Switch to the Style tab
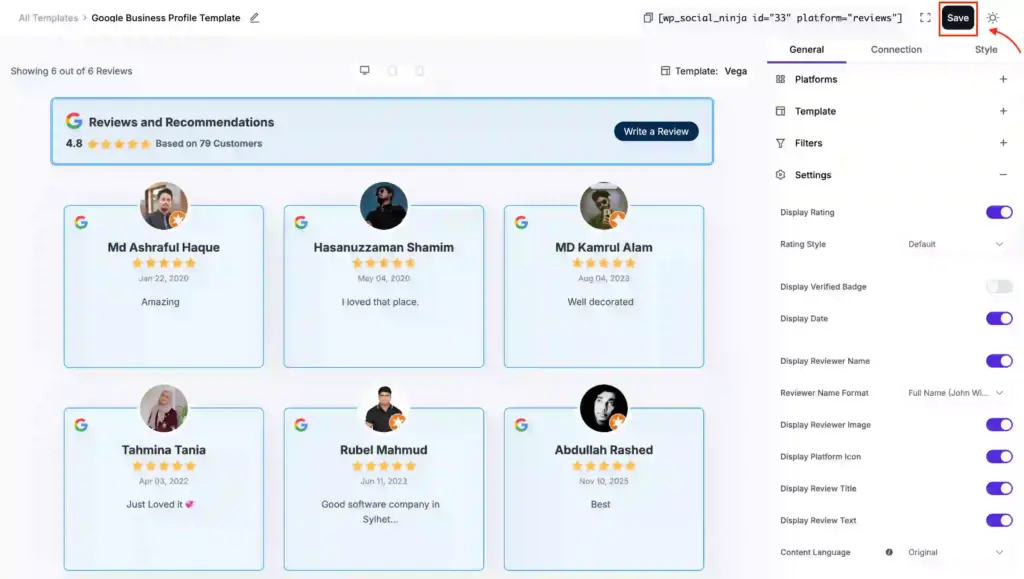Screen dimensions: 1024x579 [986, 49]
